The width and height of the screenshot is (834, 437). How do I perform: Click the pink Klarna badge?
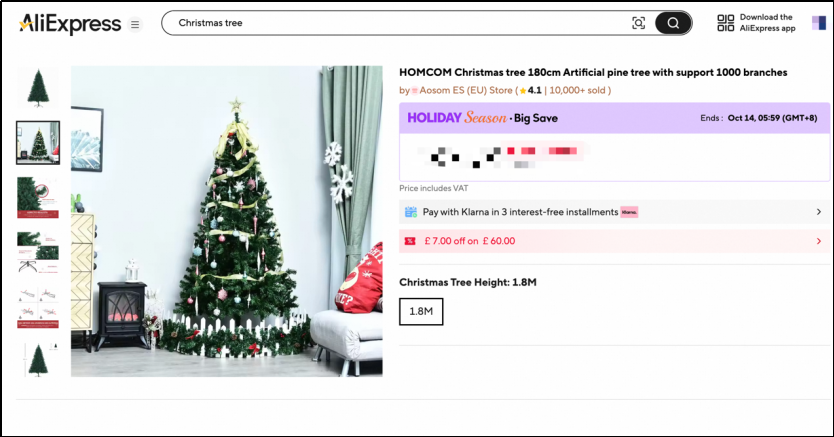629,212
